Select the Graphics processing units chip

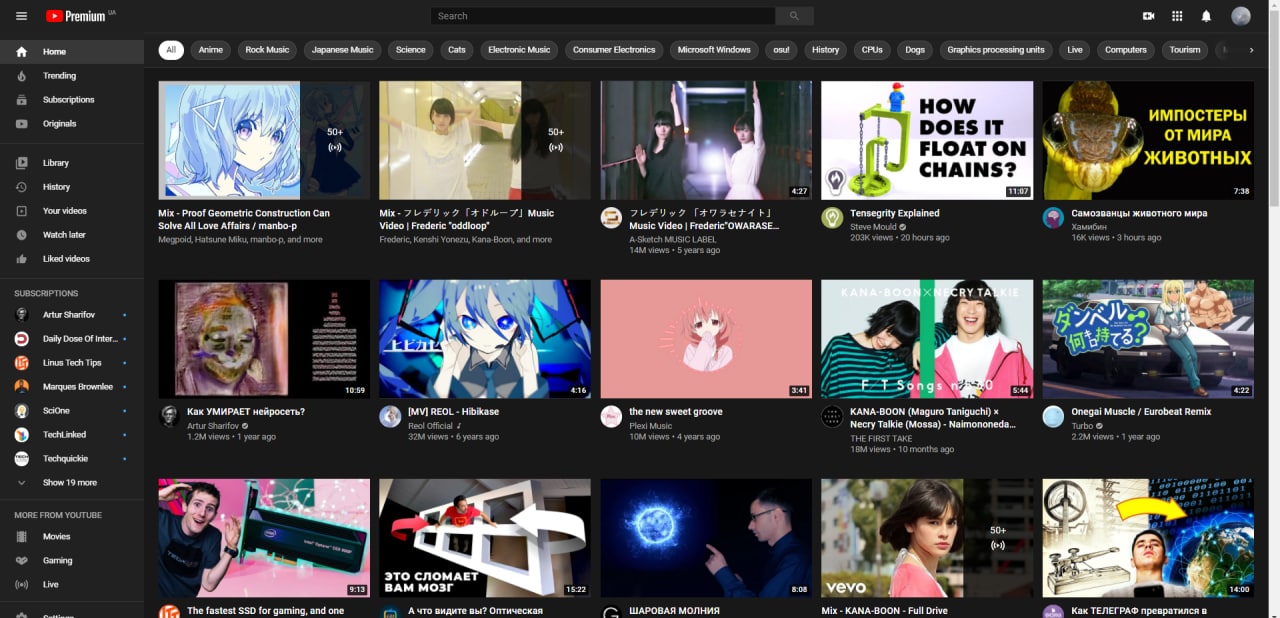pyautogui.click(x=996, y=50)
